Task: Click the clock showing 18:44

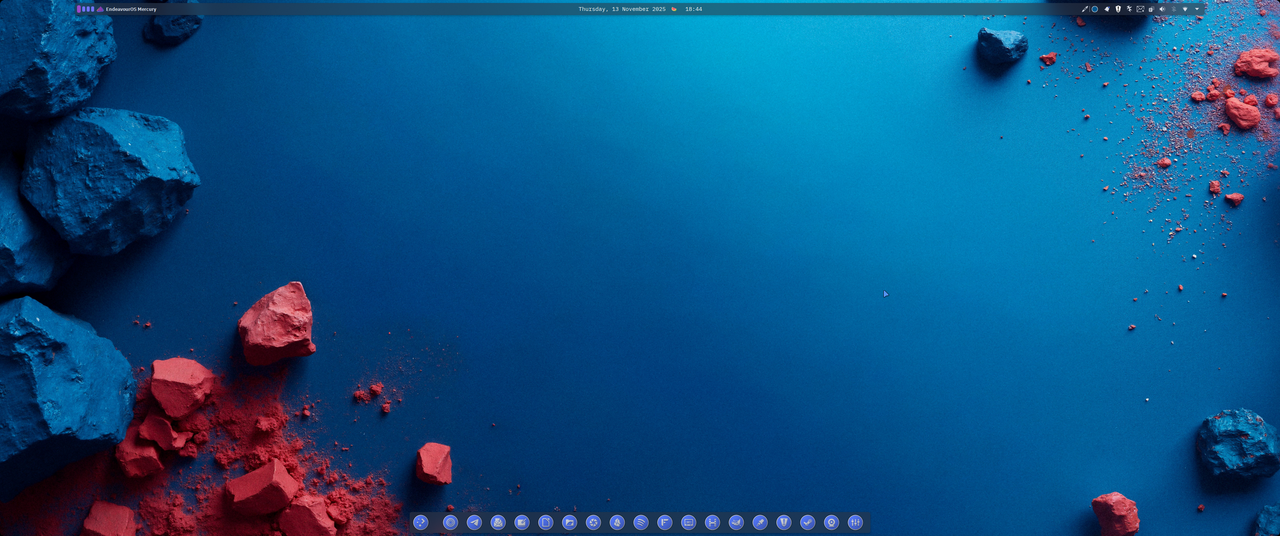Action: coord(693,9)
